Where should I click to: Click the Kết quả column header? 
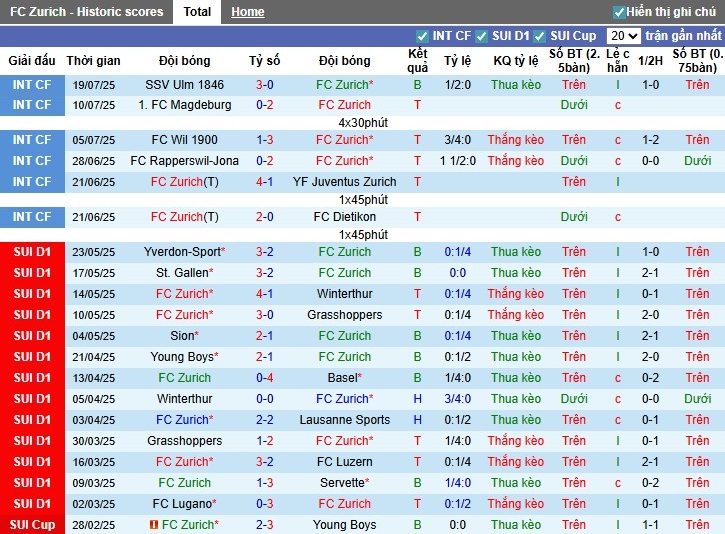(418, 61)
